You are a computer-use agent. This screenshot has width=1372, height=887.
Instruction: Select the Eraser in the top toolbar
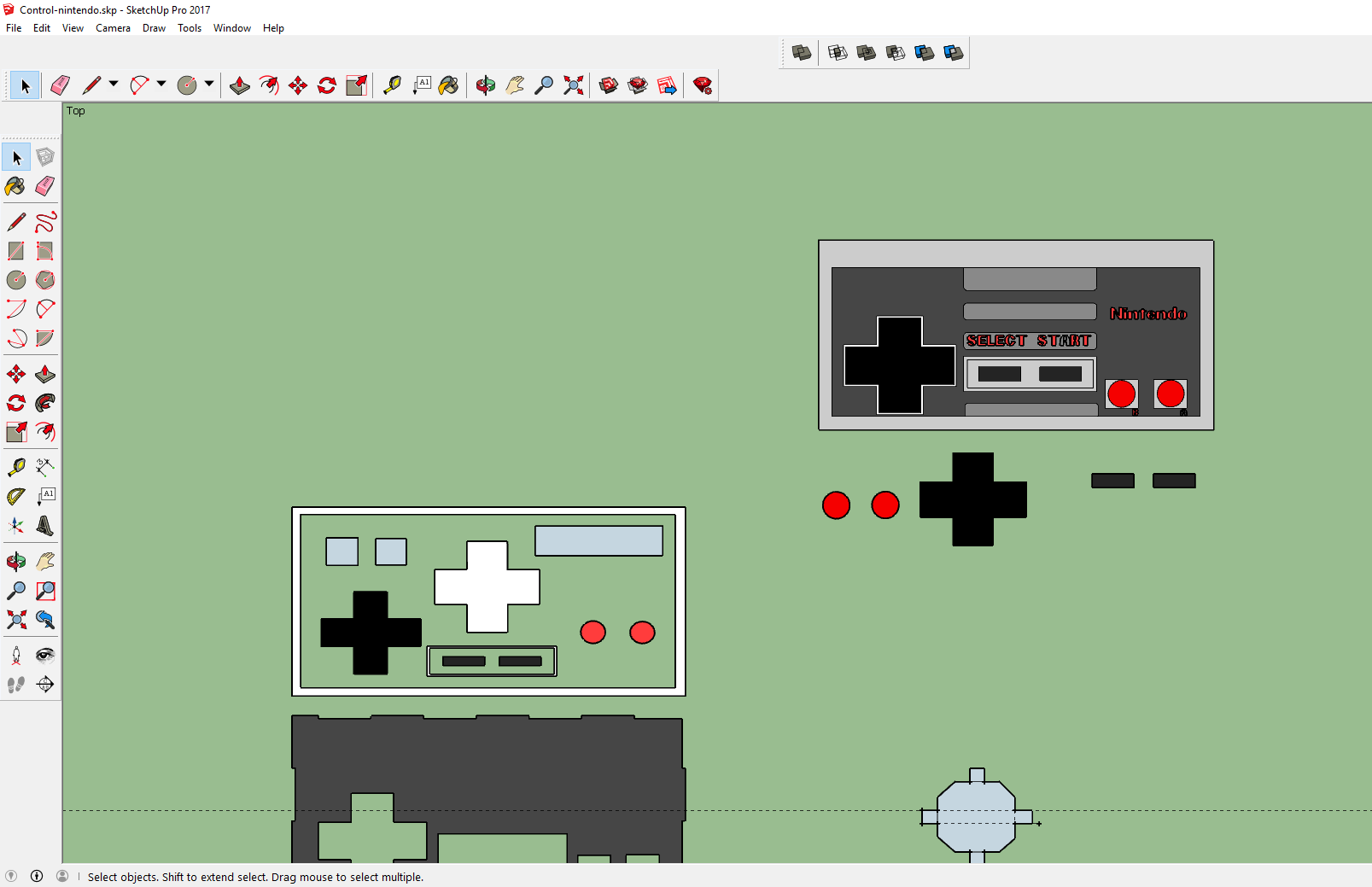[61, 85]
